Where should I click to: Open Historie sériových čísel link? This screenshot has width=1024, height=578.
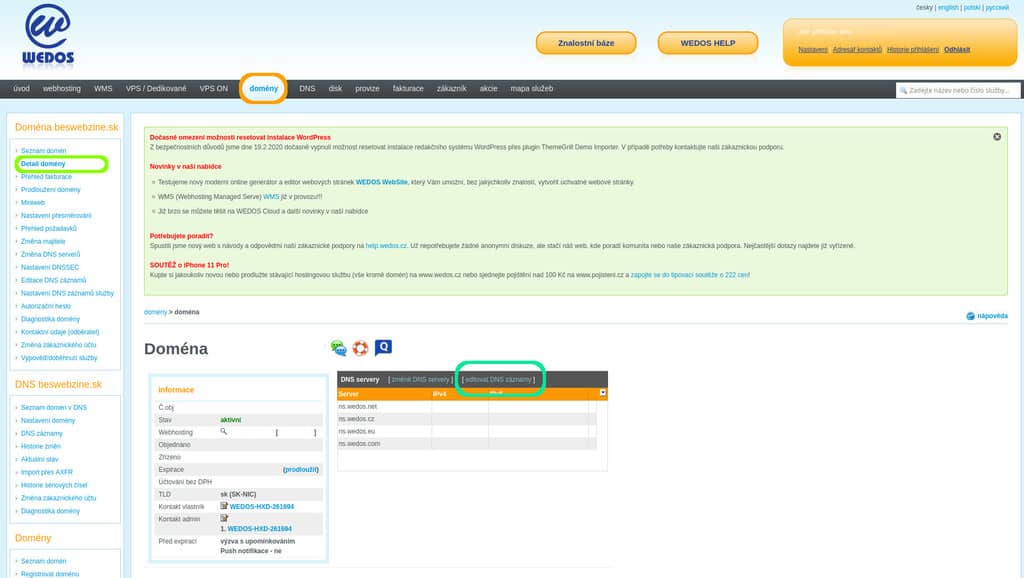pos(54,485)
